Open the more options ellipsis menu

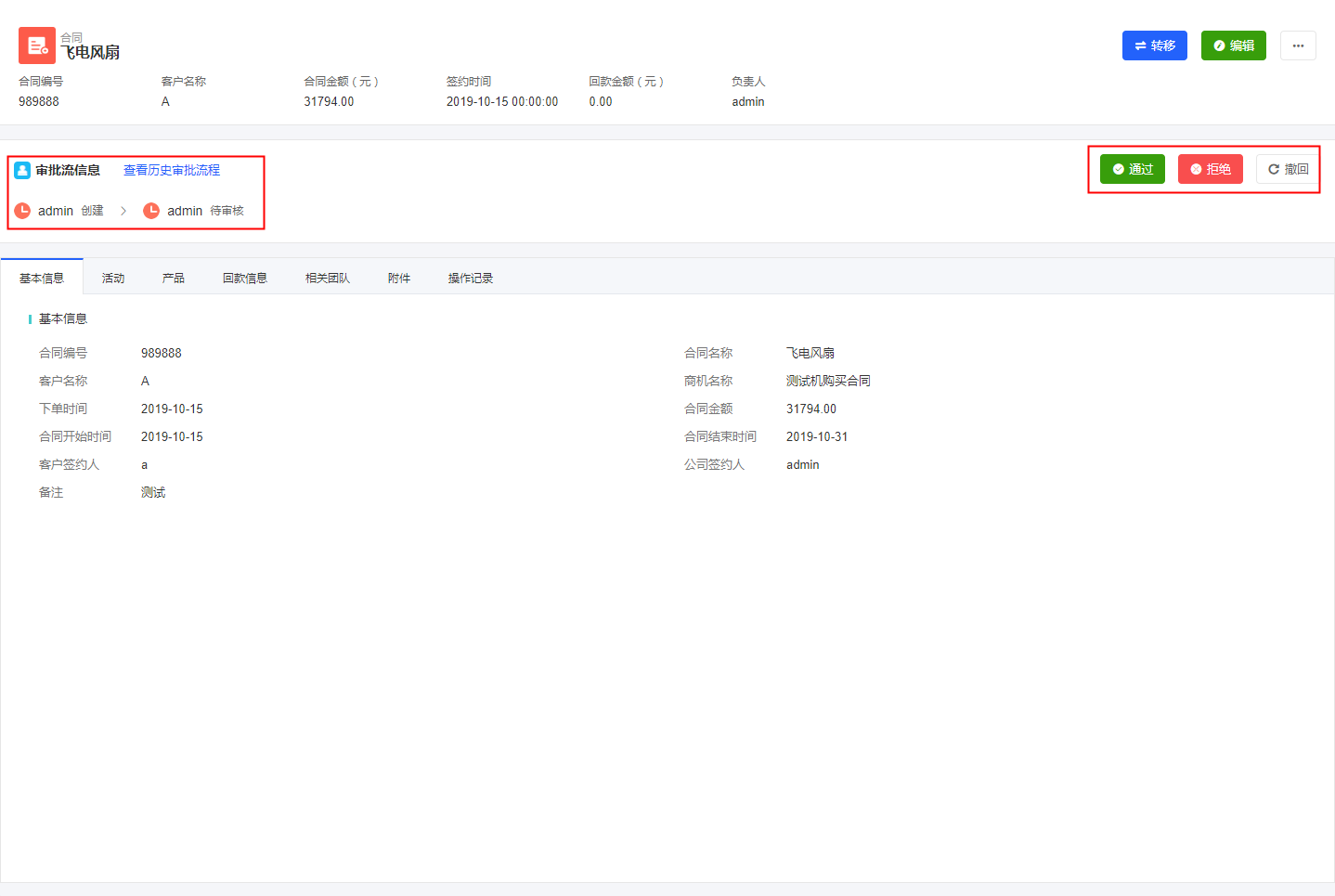[1298, 45]
